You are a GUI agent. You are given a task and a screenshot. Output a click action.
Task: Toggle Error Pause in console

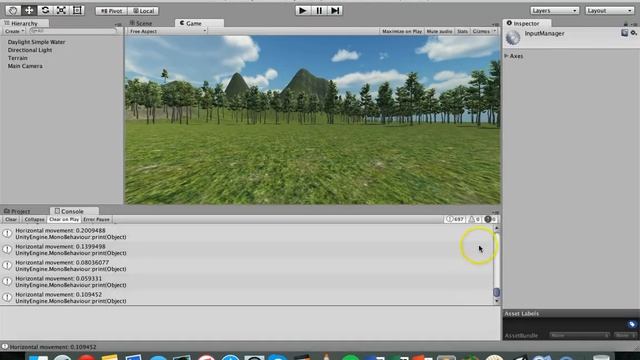pos(96,219)
